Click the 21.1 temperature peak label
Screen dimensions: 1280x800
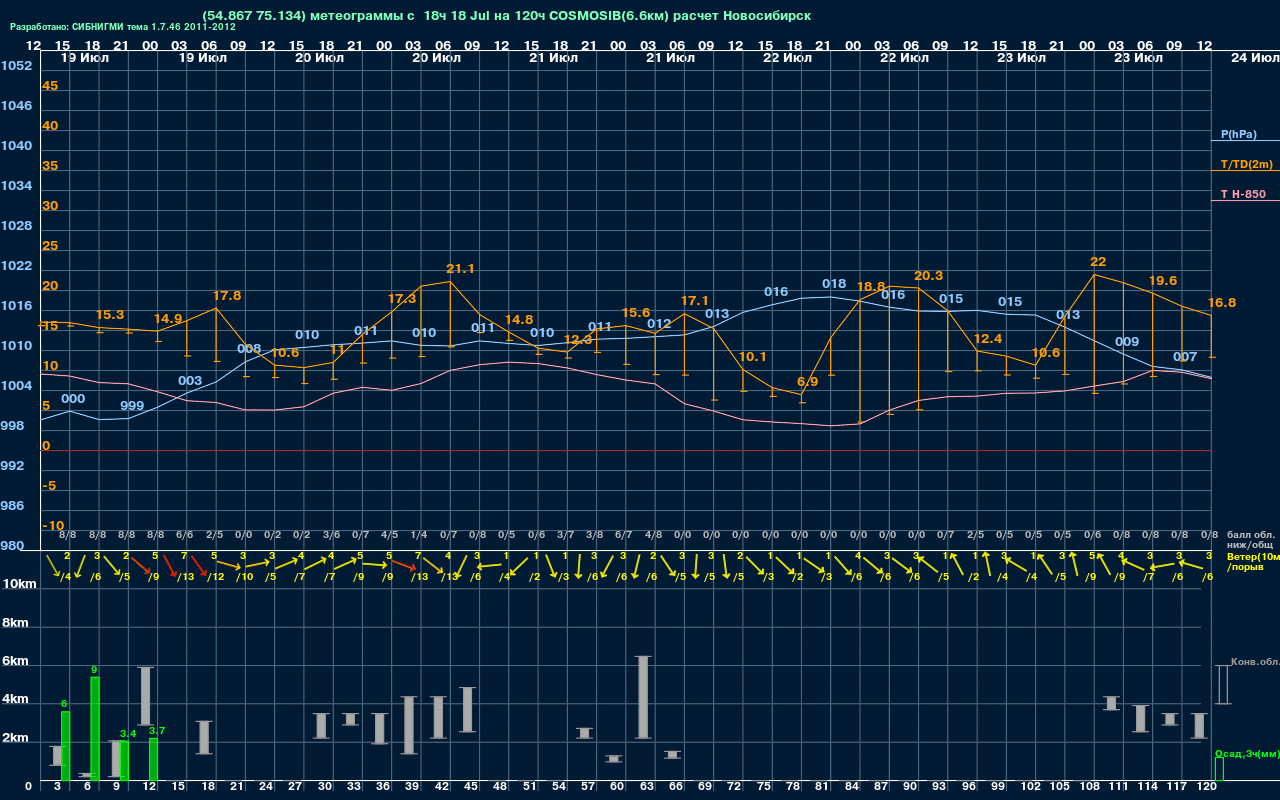(x=460, y=269)
